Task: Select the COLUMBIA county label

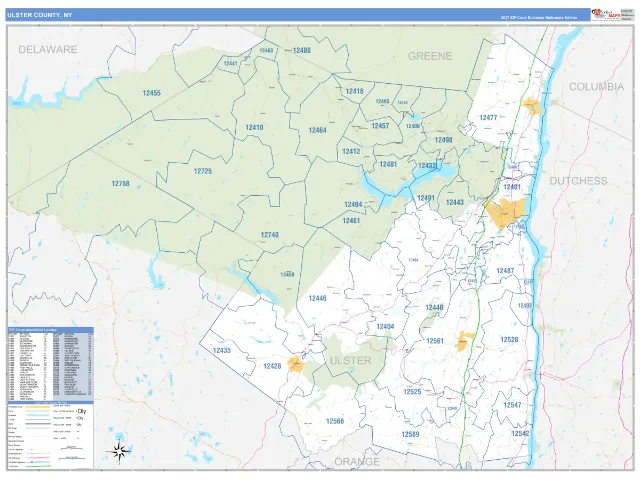Action: click(596, 87)
